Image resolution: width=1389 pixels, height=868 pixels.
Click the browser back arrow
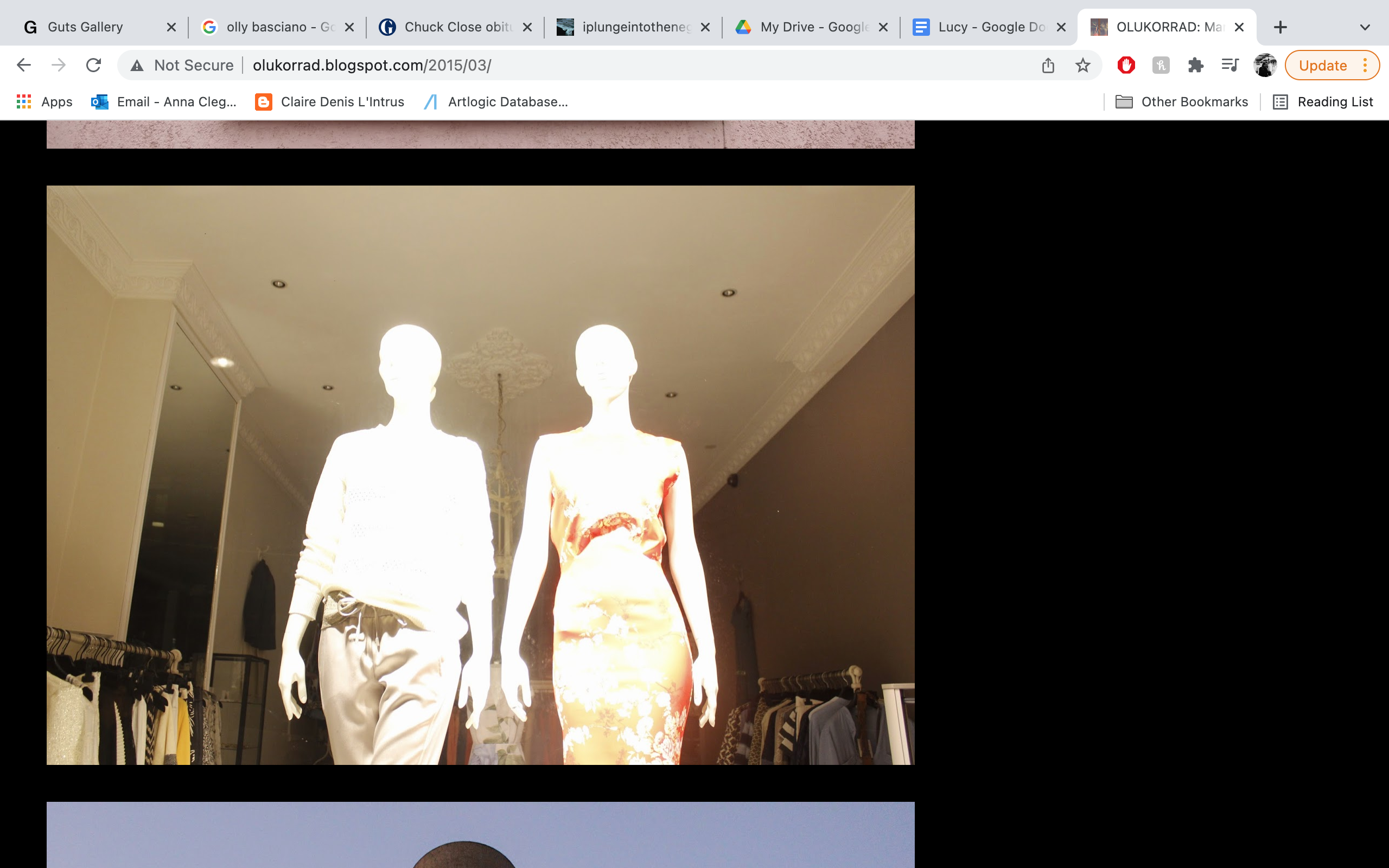pyautogui.click(x=23, y=65)
